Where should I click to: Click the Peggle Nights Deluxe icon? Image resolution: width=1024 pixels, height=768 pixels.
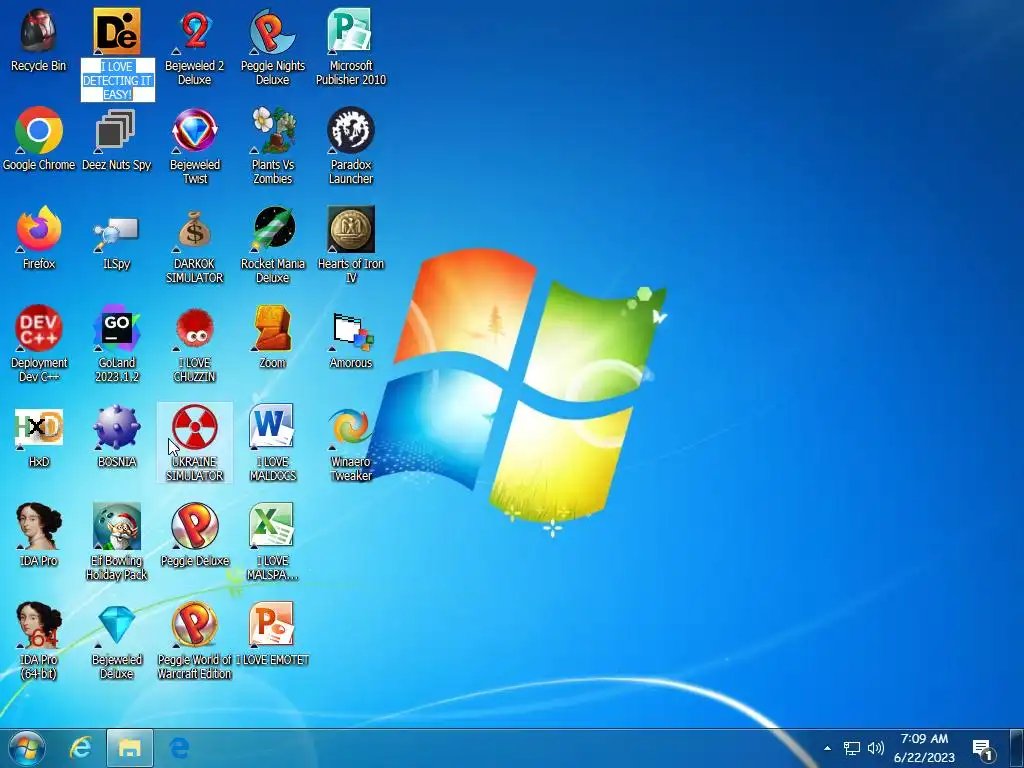[x=272, y=31]
